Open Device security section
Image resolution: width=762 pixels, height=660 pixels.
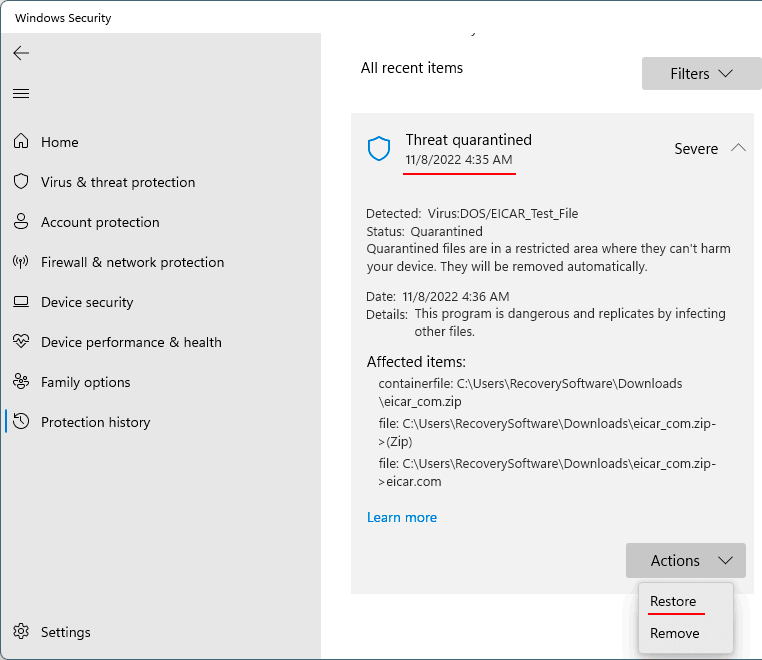click(87, 302)
